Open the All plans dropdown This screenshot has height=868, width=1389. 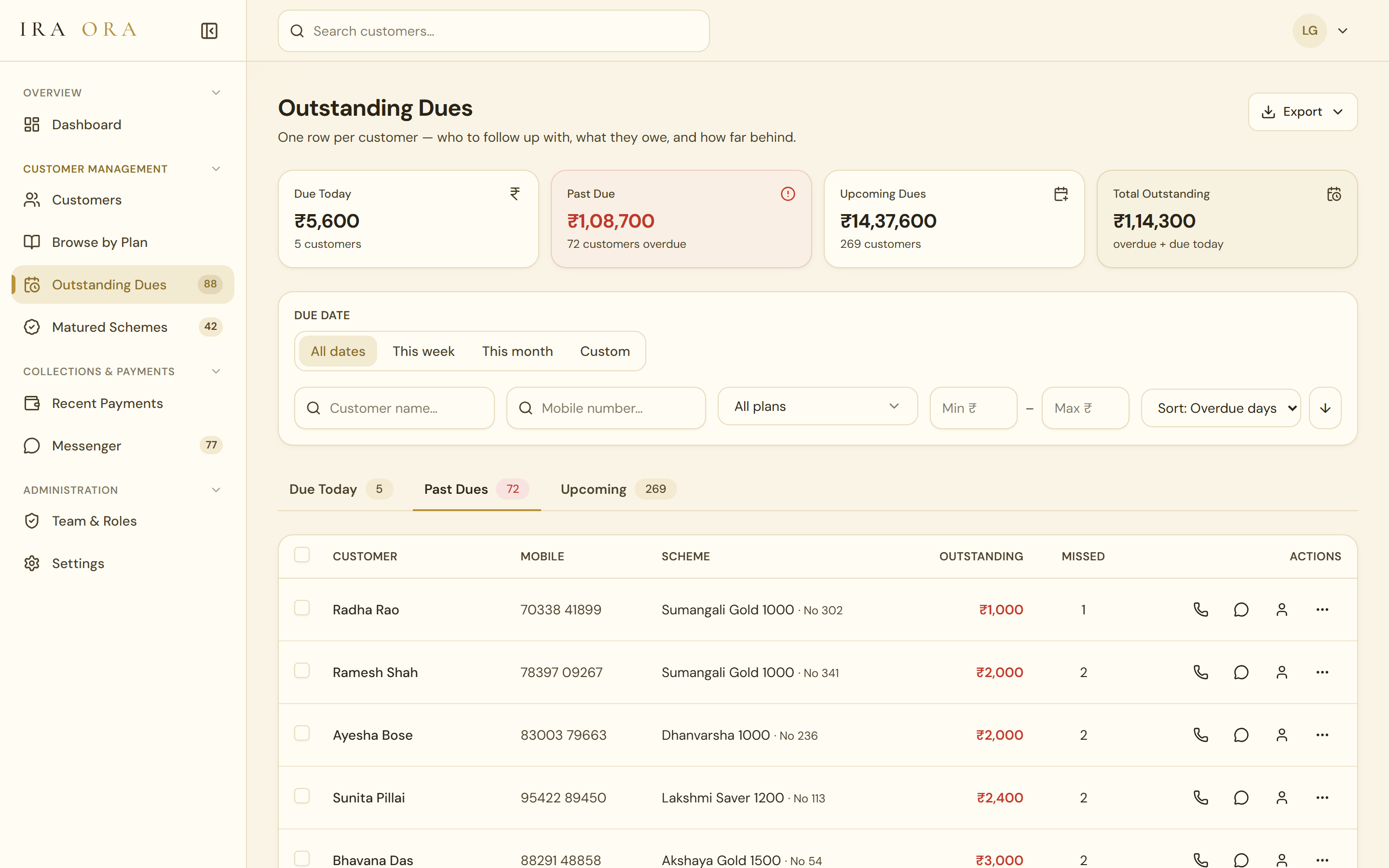817,407
